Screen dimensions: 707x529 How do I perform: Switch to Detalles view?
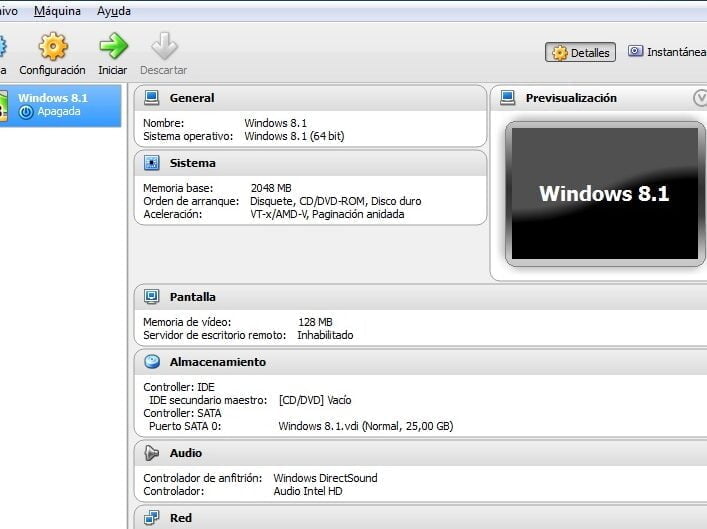click(x=580, y=53)
